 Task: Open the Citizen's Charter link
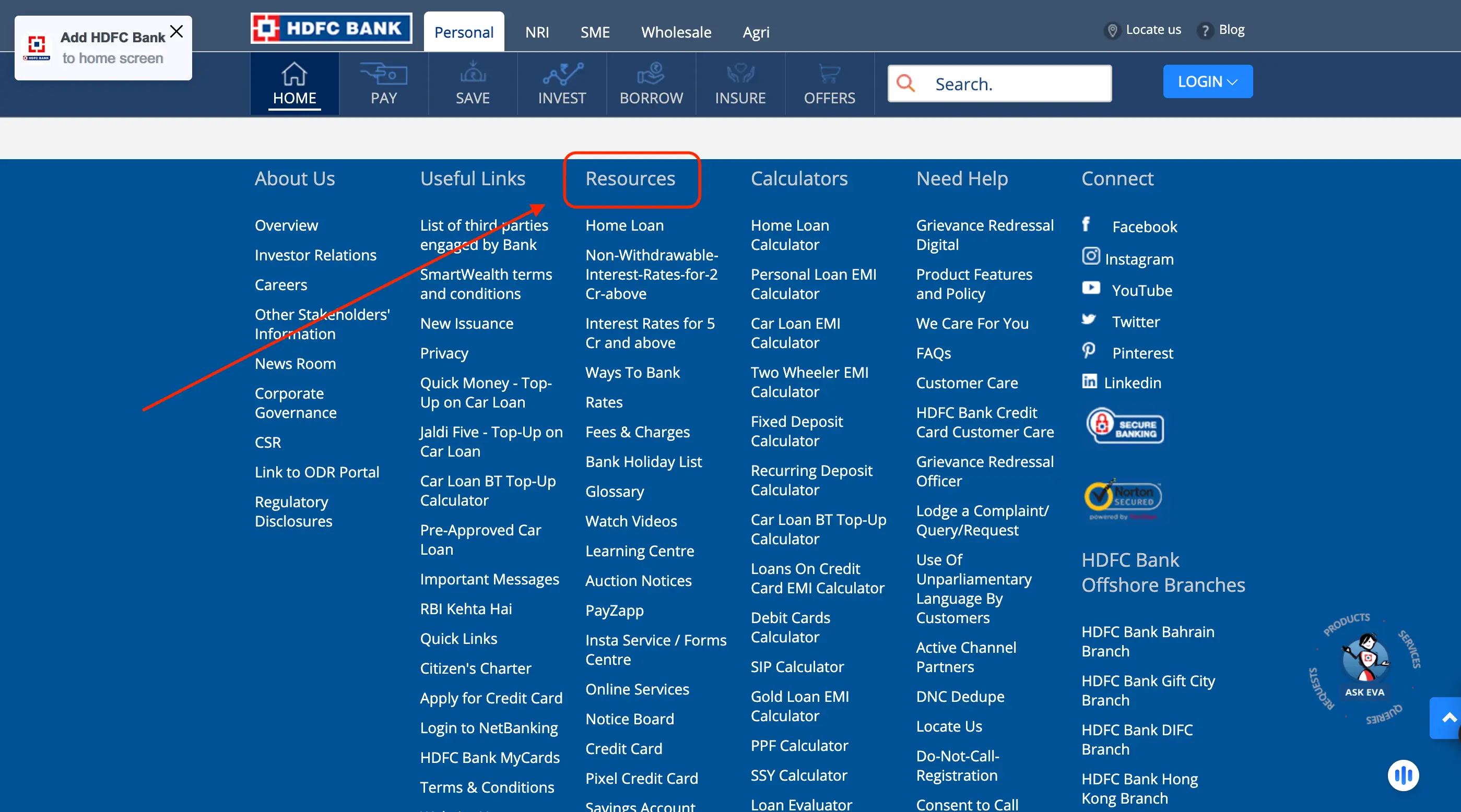475,668
